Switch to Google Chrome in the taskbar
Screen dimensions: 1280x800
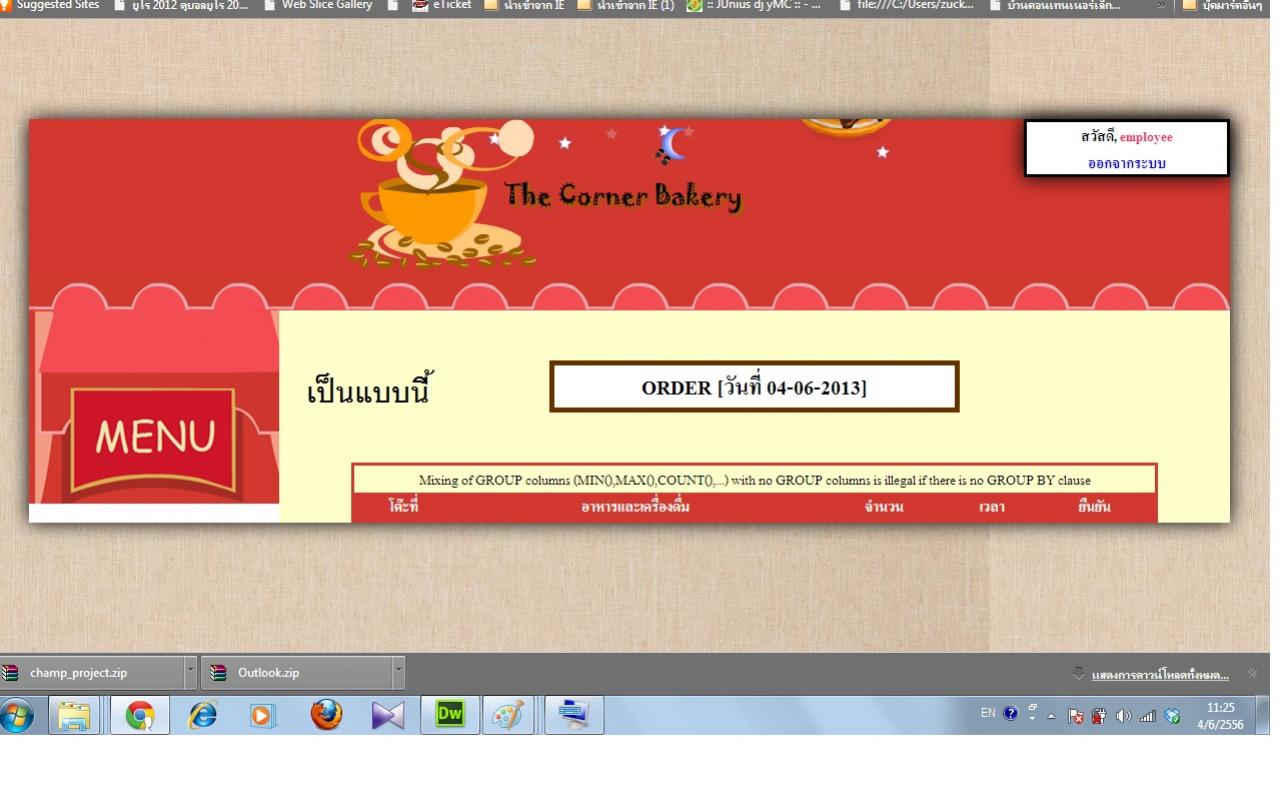point(140,716)
